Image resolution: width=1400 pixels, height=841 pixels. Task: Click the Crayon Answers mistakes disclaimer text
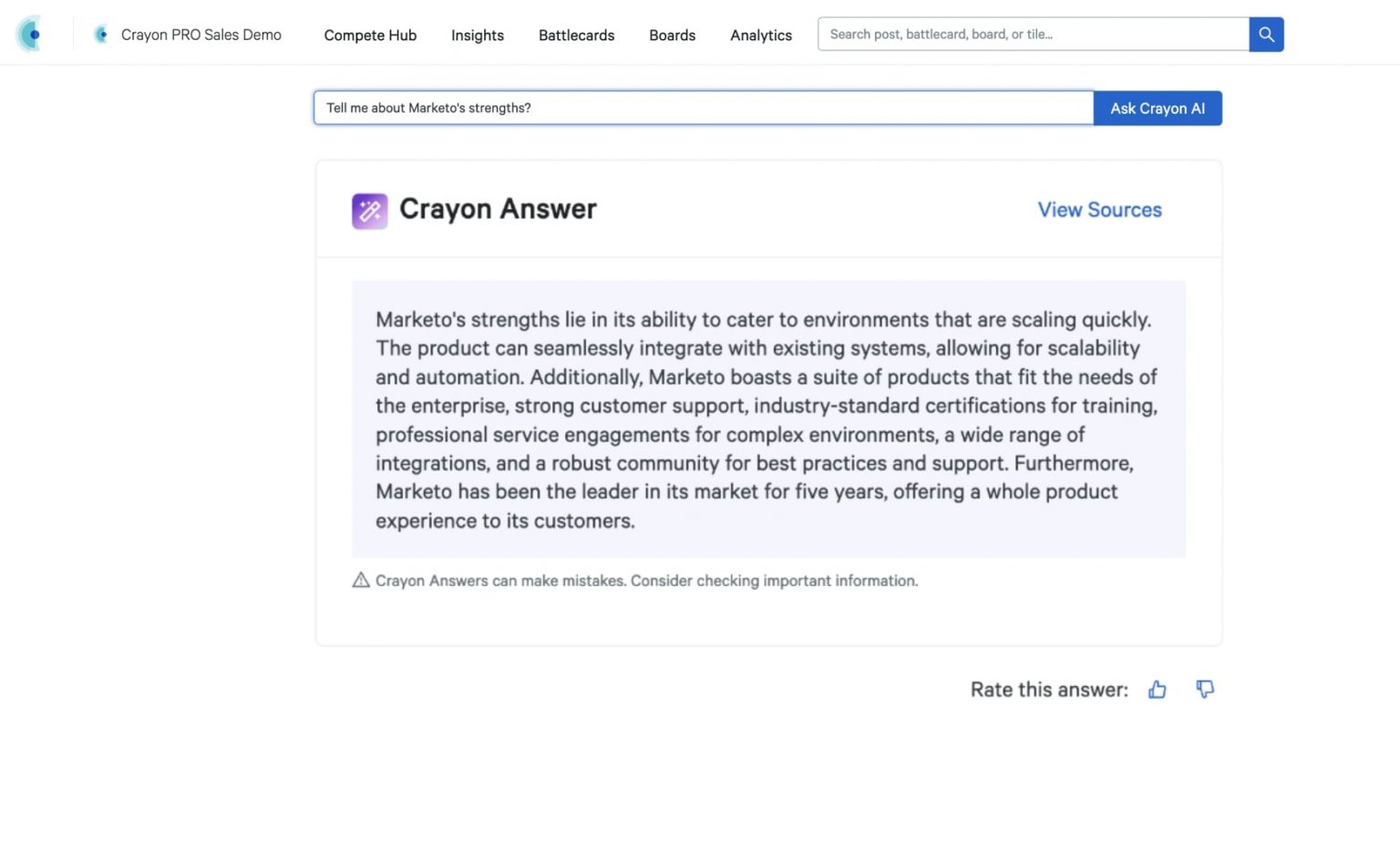click(x=645, y=580)
